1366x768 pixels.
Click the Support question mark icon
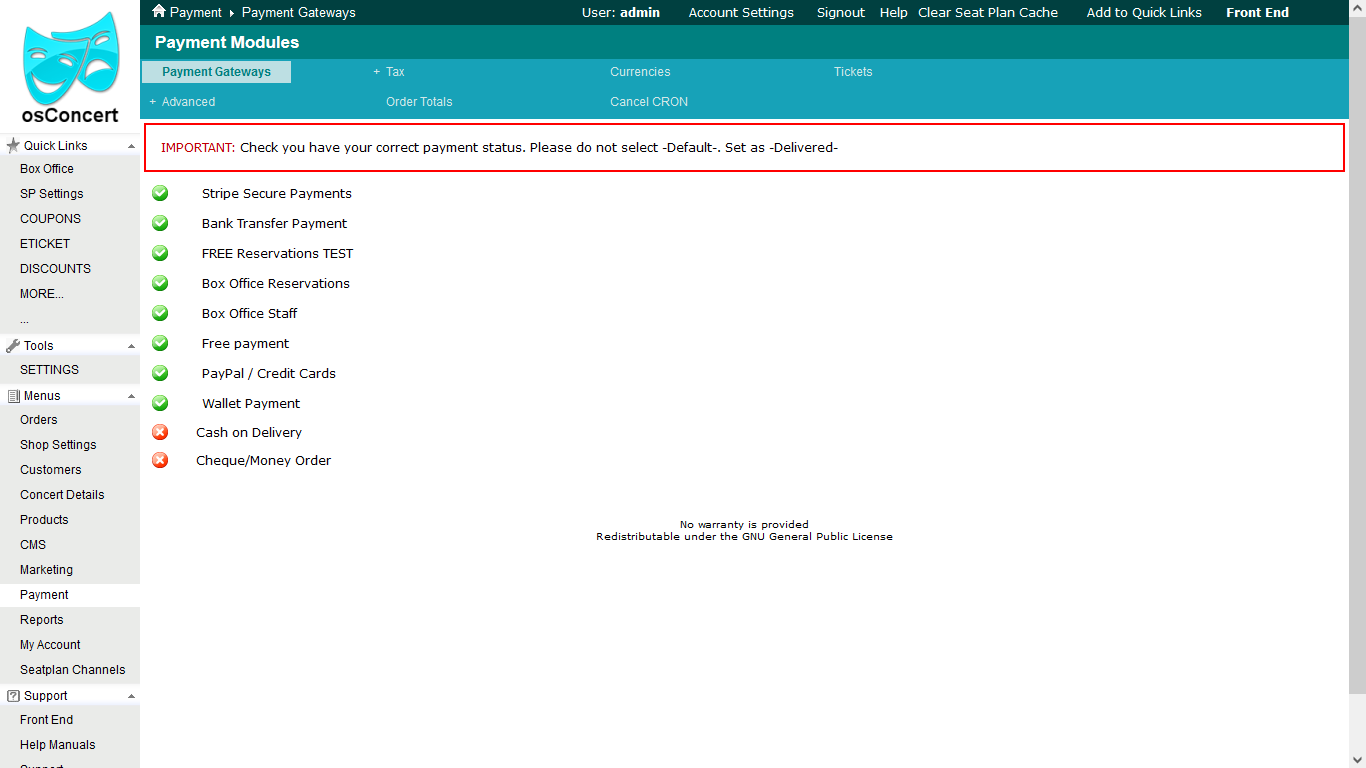coord(13,696)
